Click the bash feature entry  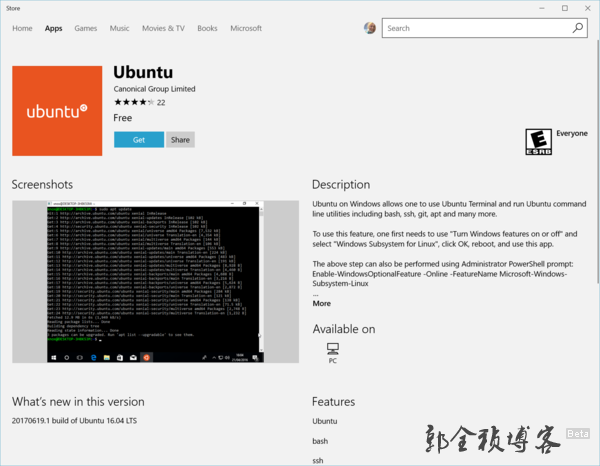pos(320,441)
